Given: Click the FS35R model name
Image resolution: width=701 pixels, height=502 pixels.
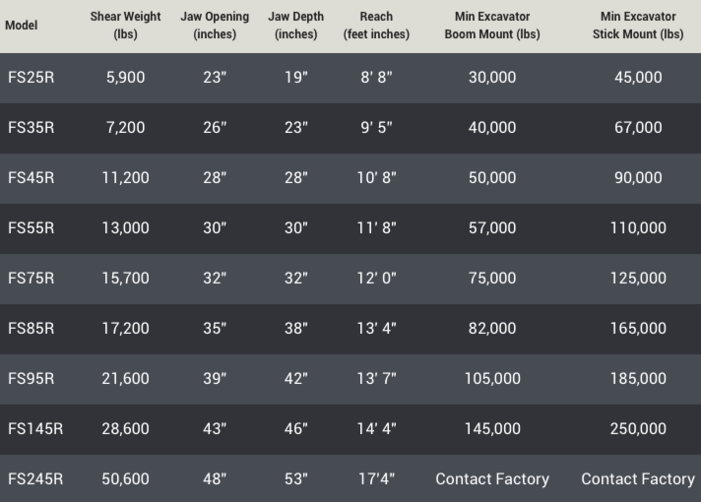Looking at the screenshot, I should [x=31, y=127].
